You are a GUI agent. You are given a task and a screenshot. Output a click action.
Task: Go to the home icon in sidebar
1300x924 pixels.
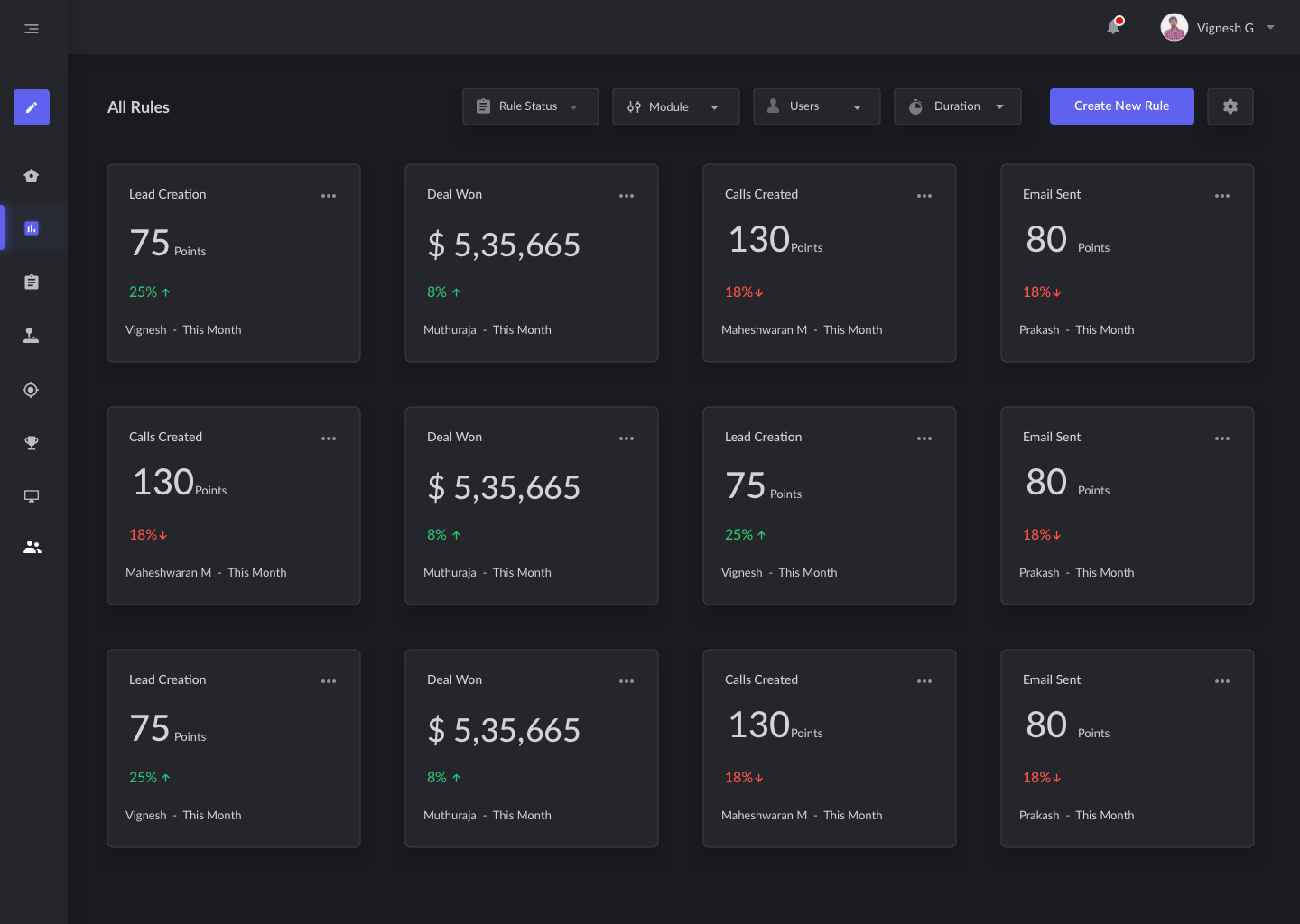[32, 176]
